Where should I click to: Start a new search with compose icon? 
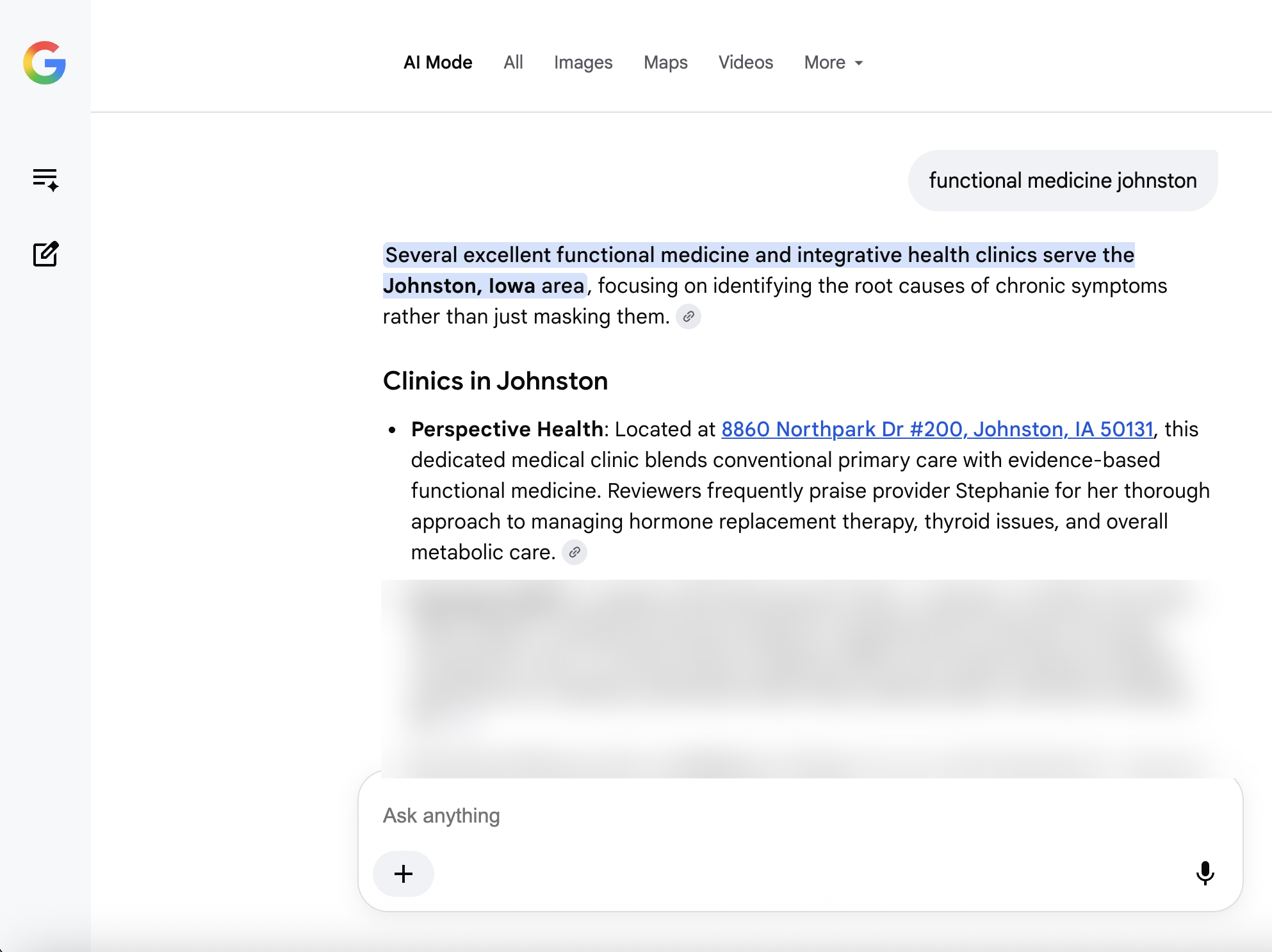click(45, 254)
